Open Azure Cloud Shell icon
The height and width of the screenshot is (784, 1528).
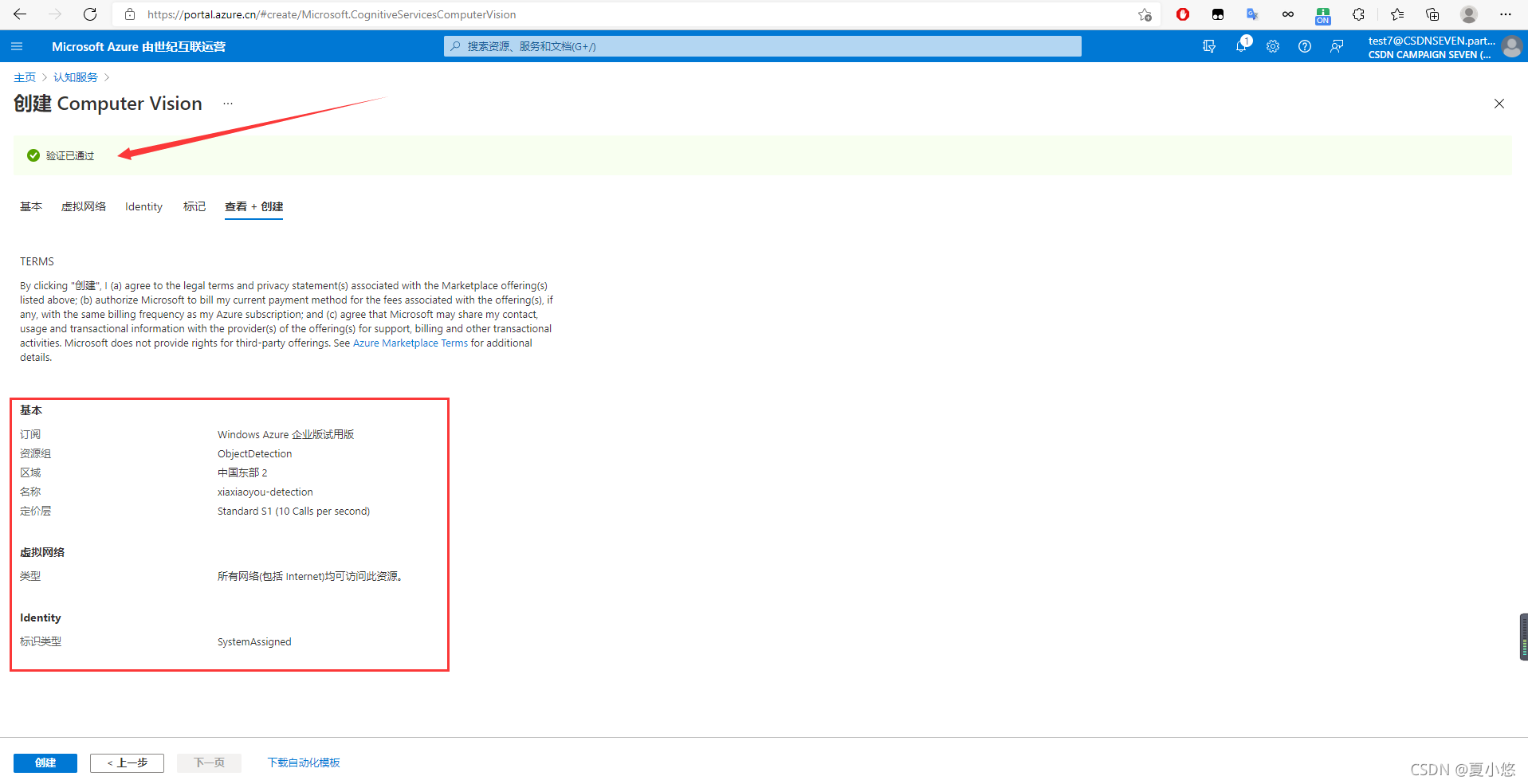coord(1209,46)
